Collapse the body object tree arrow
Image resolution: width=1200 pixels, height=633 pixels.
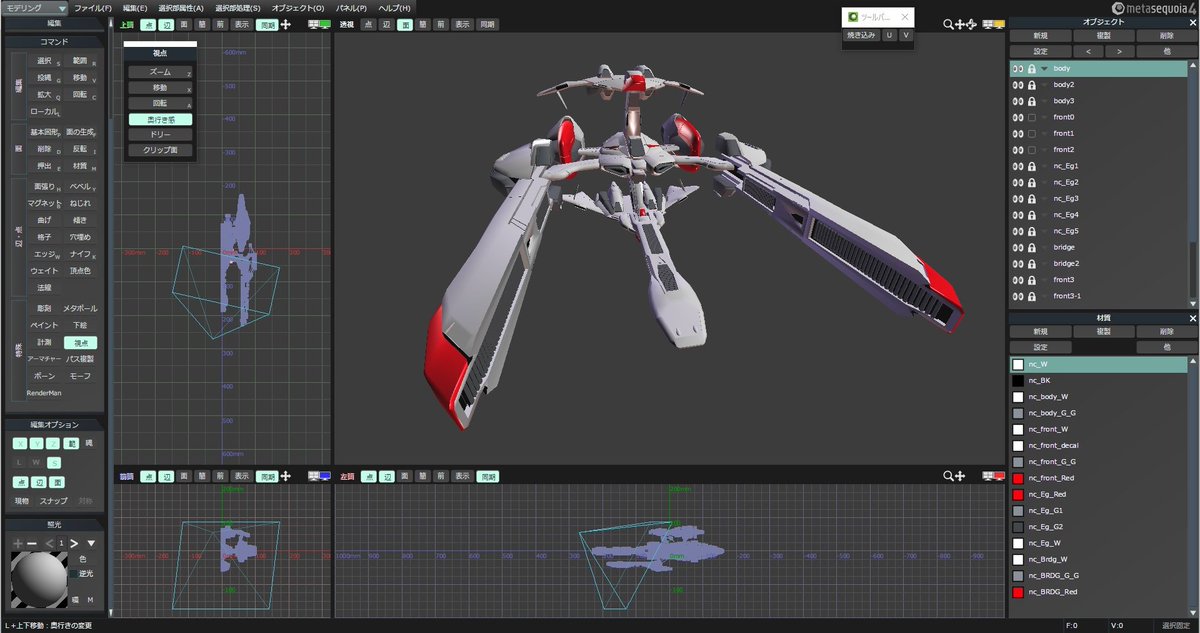[1045, 69]
